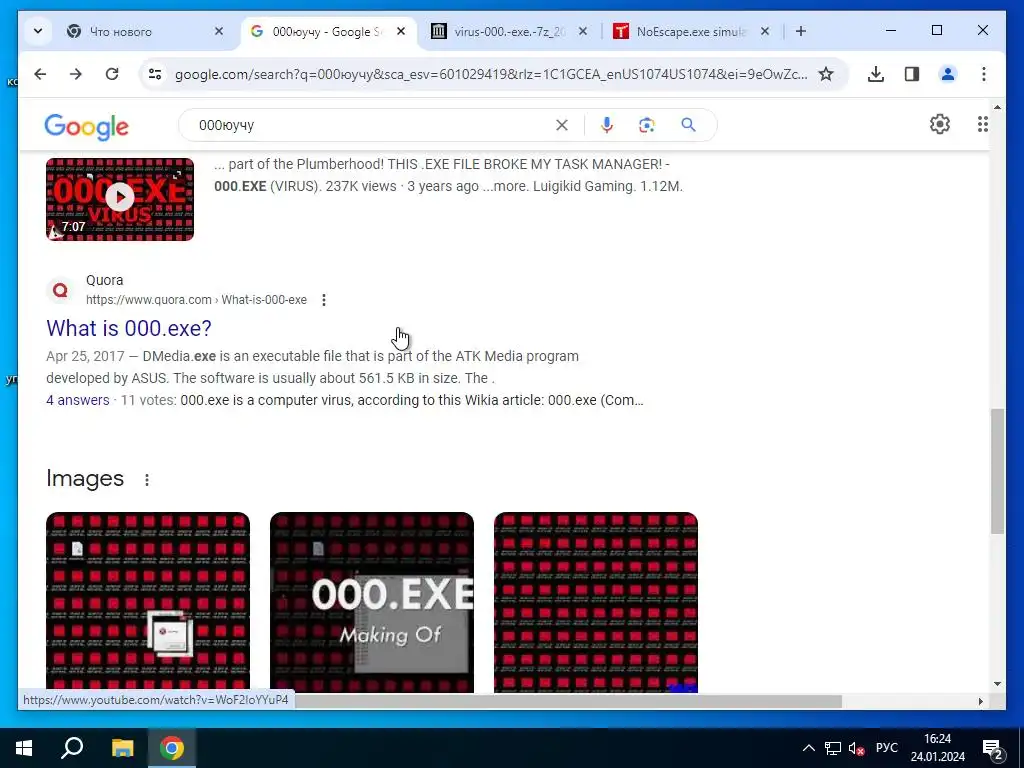
Task: Clear the search query with X
Action: point(562,125)
